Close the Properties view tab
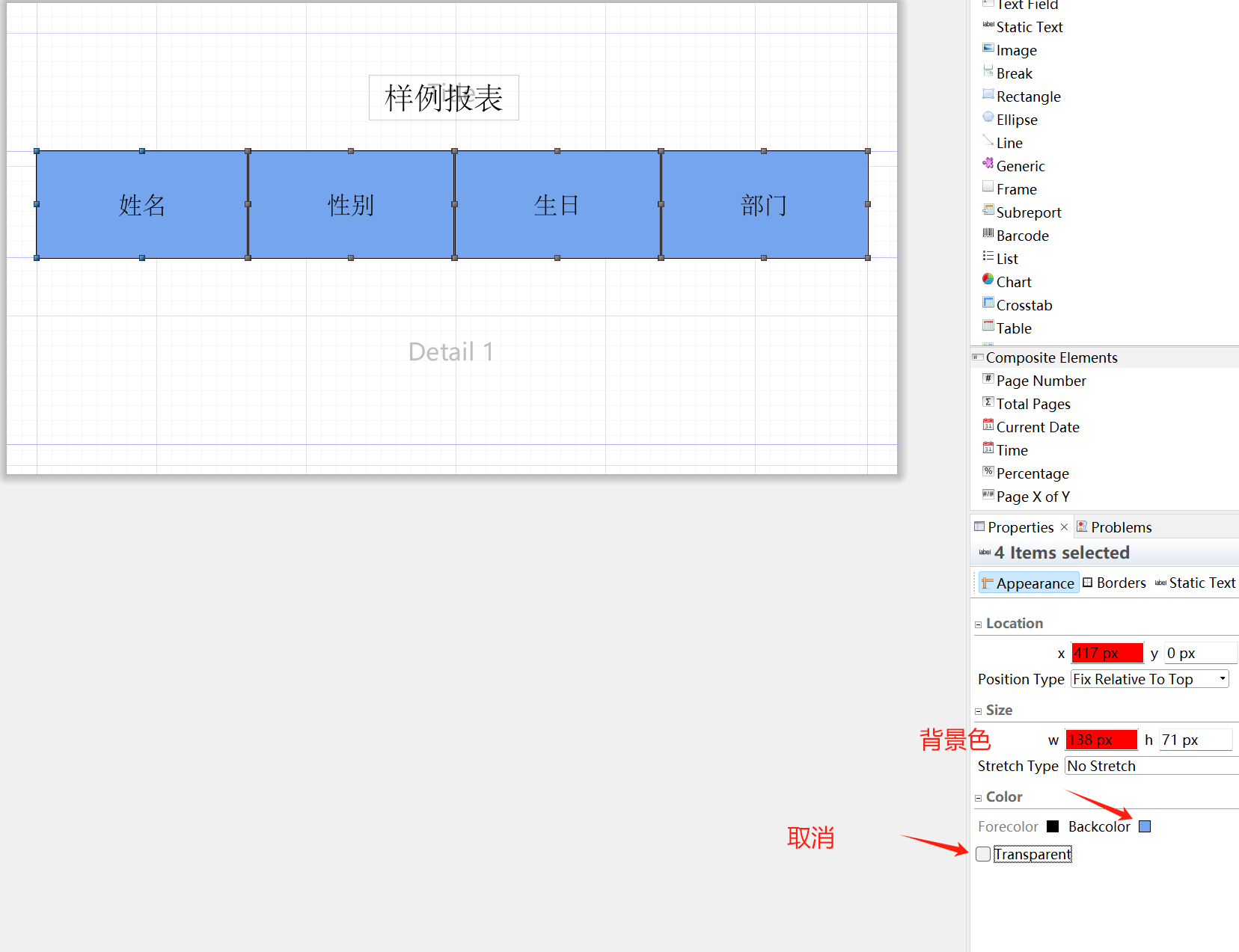 pos(1064,527)
